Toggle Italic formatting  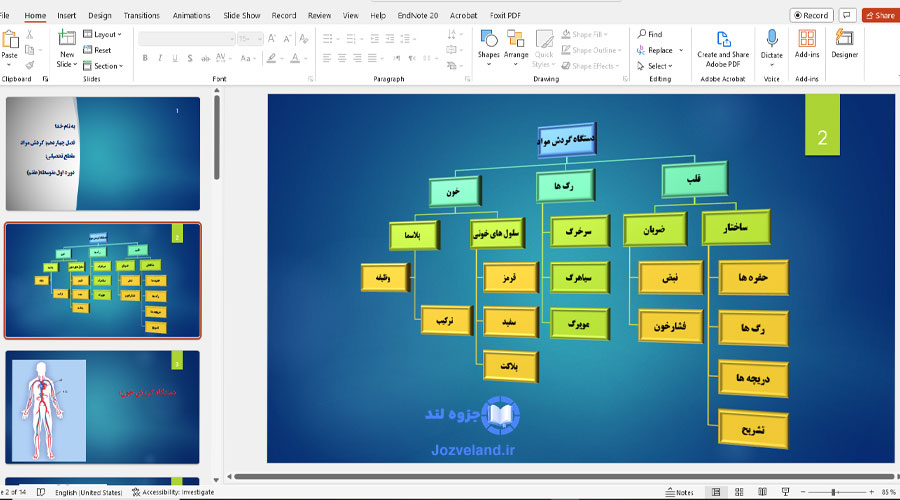click(x=160, y=58)
